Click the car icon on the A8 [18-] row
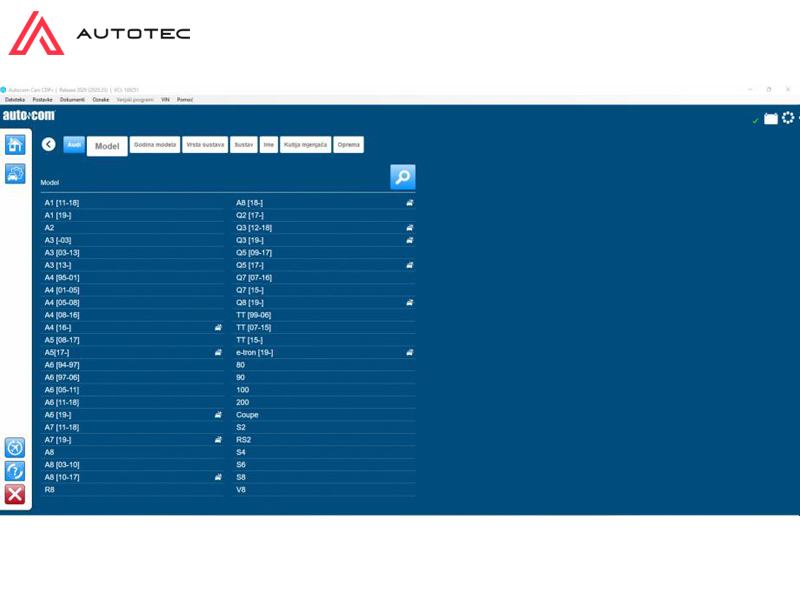 pyautogui.click(x=409, y=203)
